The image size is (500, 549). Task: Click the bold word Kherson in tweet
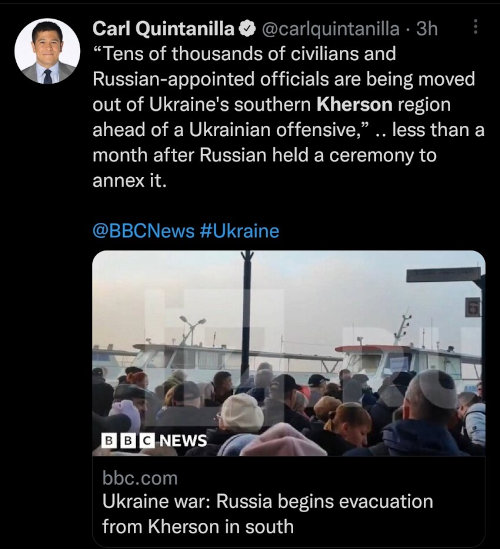click(354, 104)
